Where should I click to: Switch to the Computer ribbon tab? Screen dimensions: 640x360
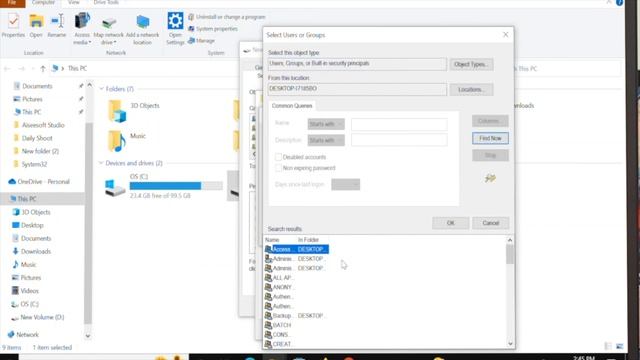[x=43, y=3]
